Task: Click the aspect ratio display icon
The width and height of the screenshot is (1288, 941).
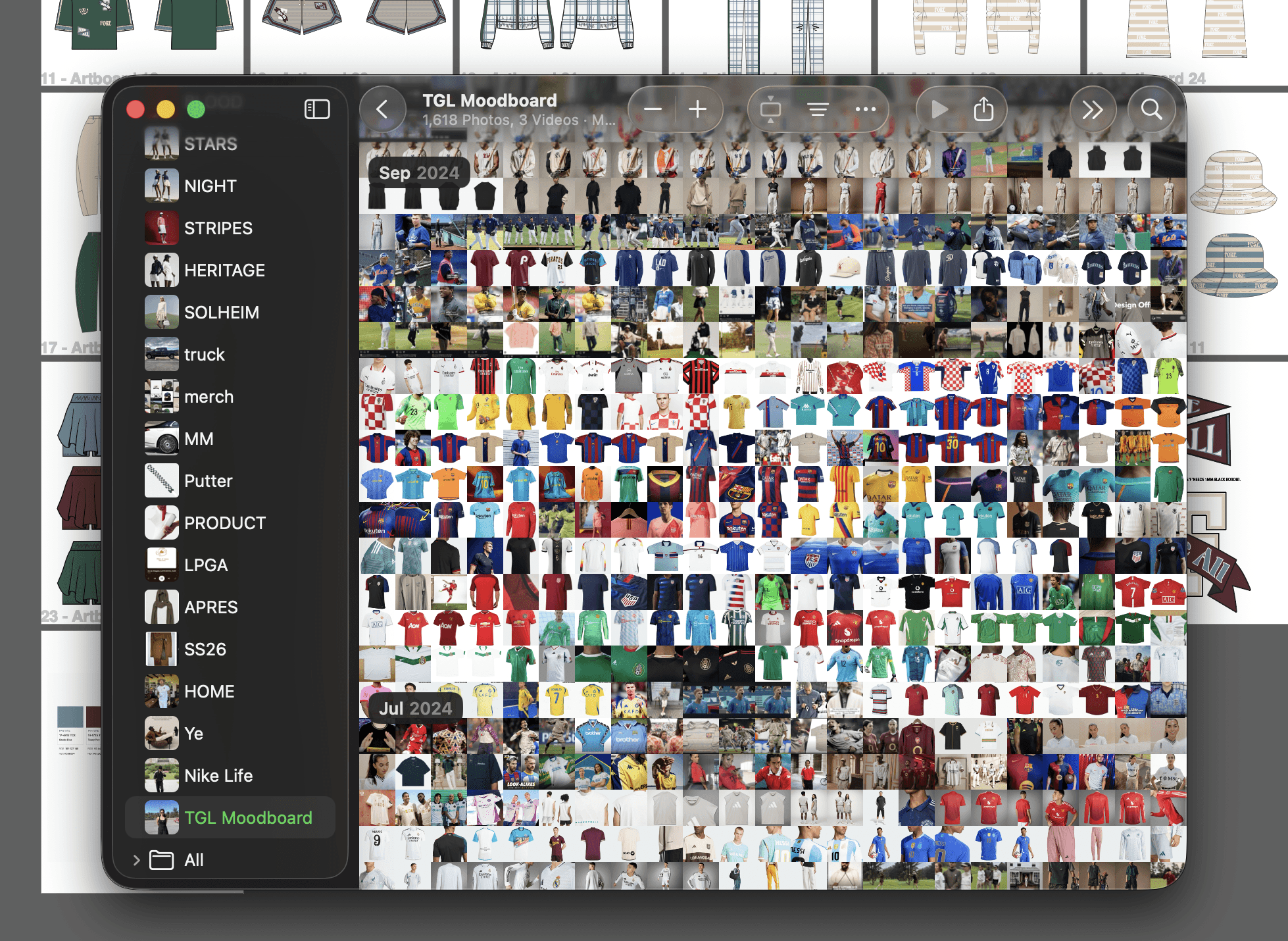Action: click(x=770, y=109)
